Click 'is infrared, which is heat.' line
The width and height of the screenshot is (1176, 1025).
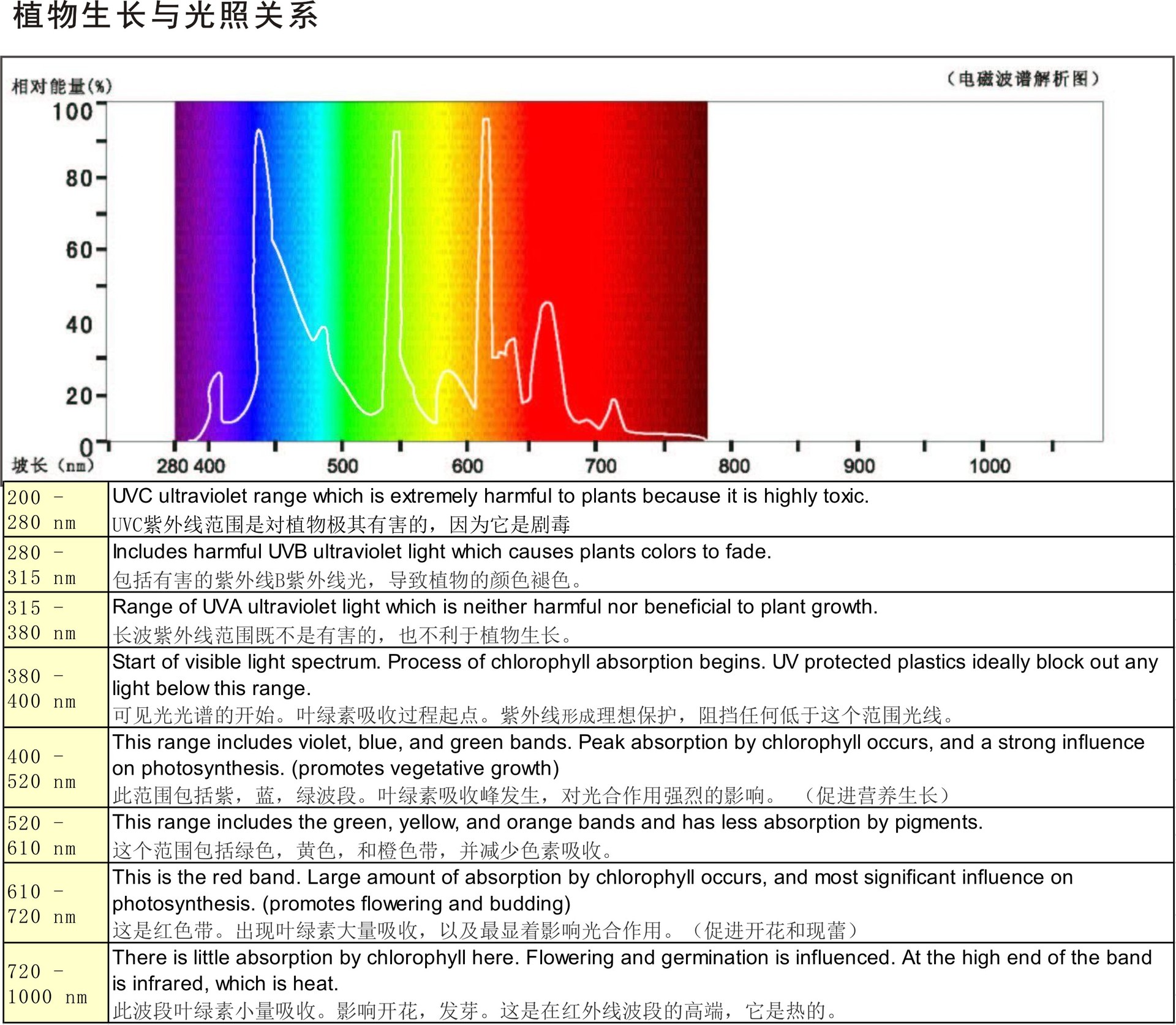pyautogui.click(x=225, y=985)
